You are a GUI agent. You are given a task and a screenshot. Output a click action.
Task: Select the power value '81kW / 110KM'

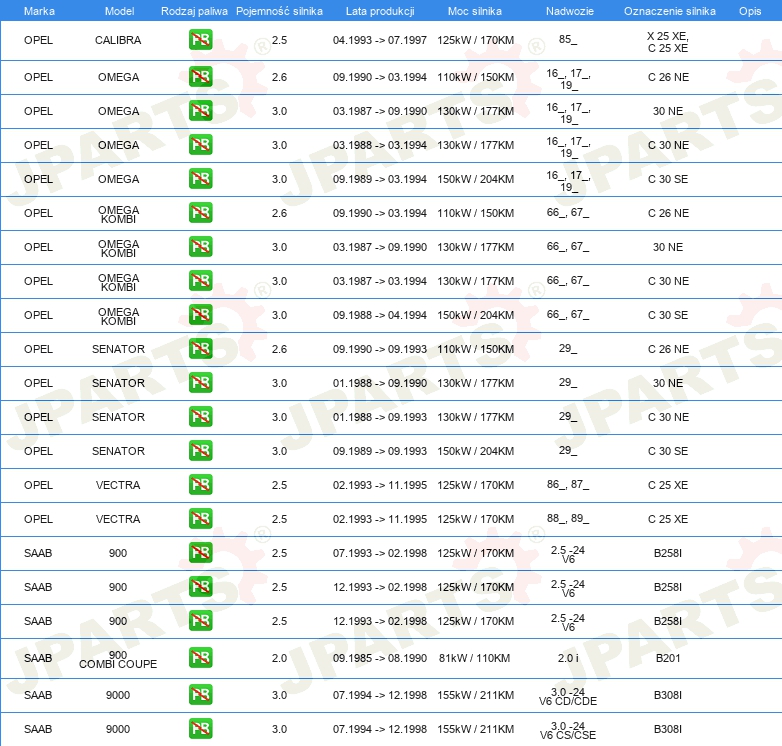click(475, 658)
